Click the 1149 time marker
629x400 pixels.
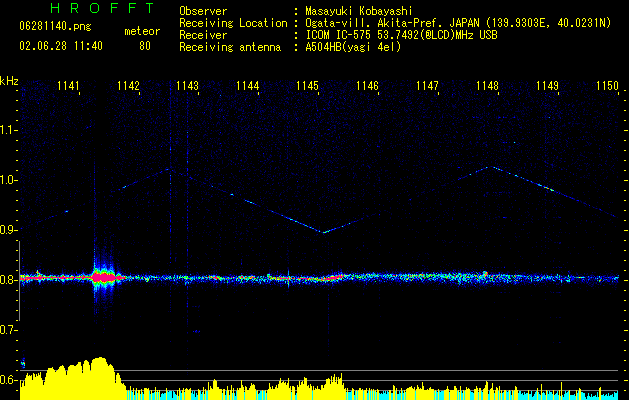tap(547, 85)
